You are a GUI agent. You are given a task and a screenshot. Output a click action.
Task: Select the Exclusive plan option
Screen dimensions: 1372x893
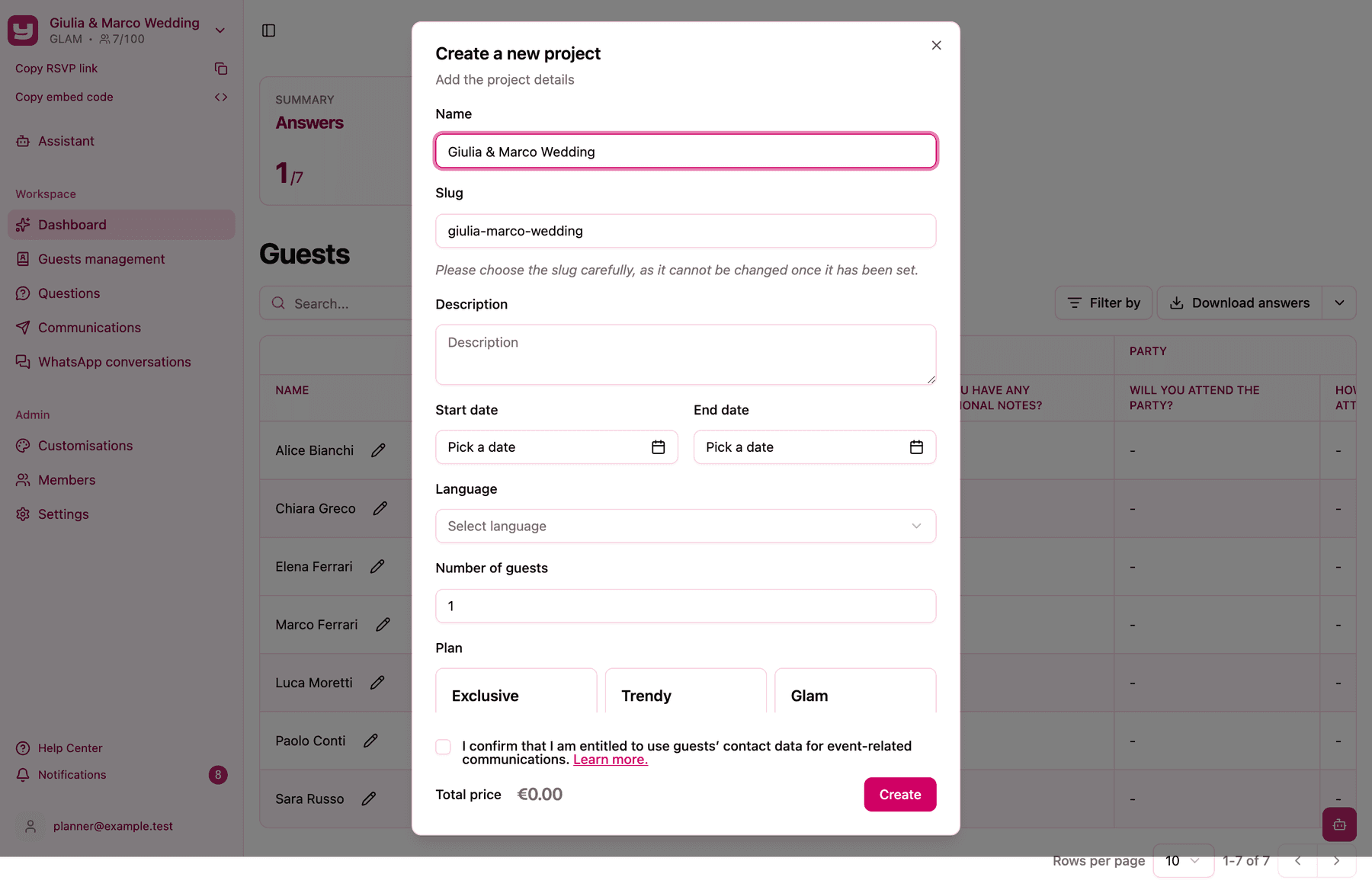[516, 691]
